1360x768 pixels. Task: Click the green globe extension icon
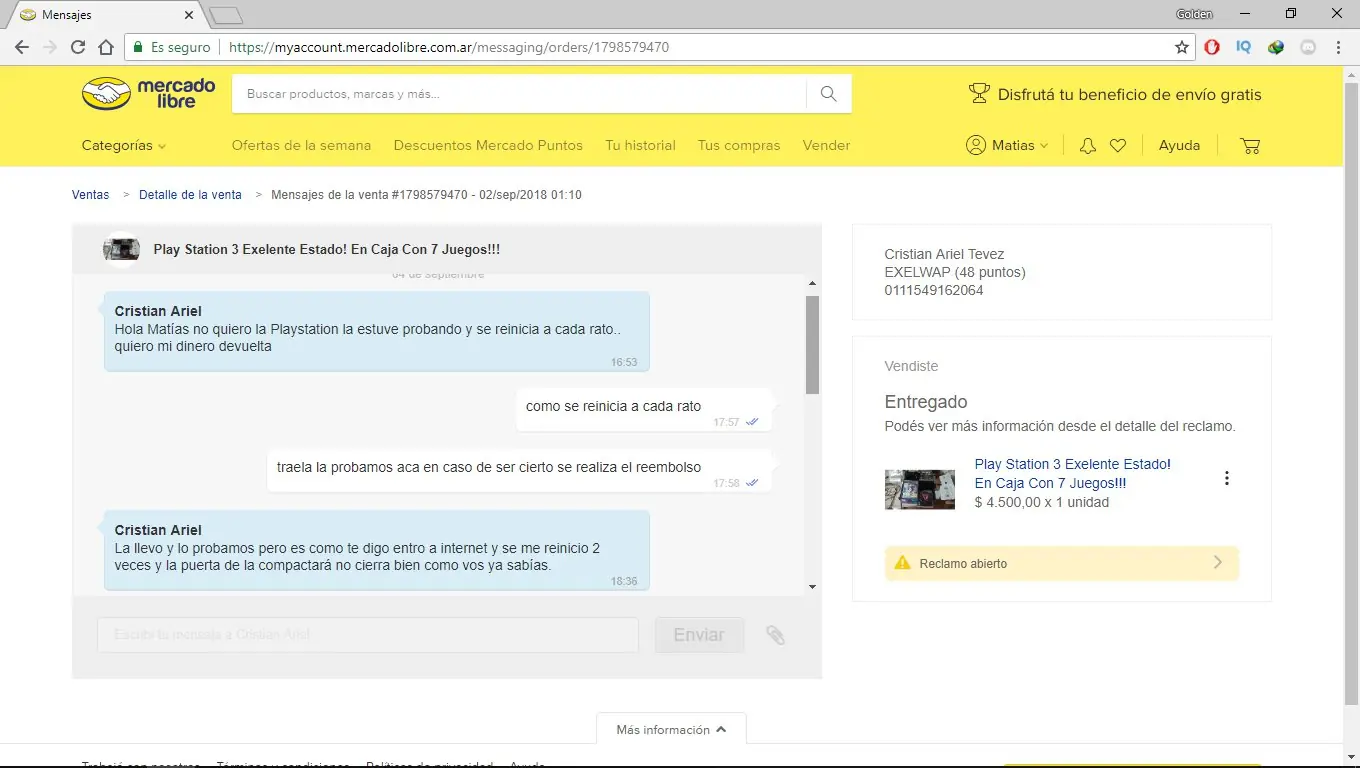1276,47
